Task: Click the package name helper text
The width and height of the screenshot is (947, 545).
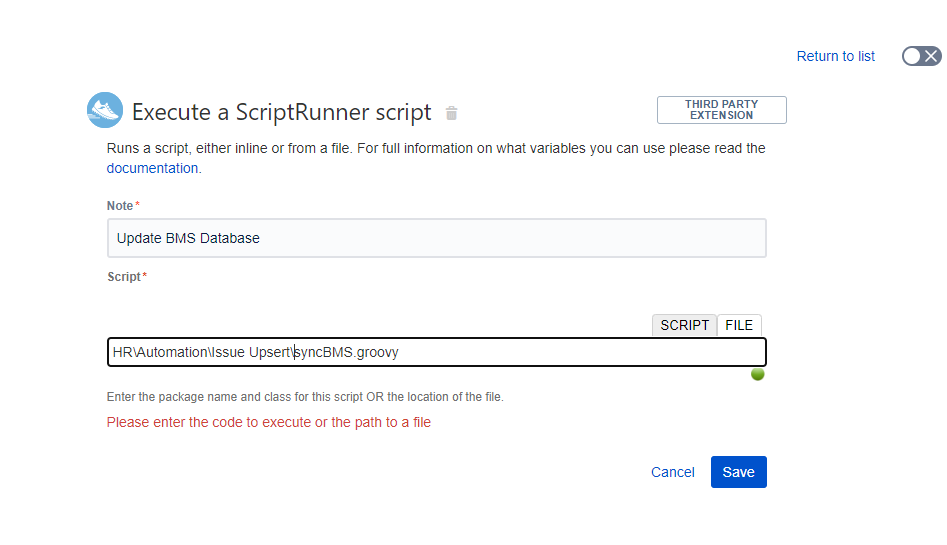Action: tap(305, 397)
